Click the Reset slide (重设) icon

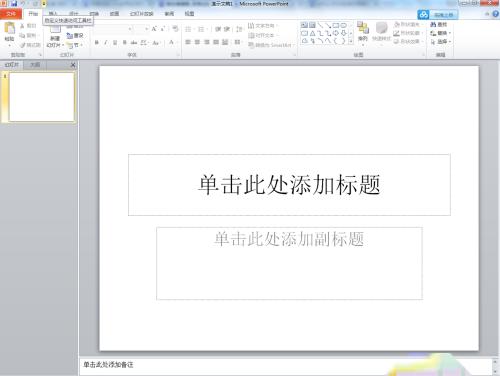[x=70, y=35]
